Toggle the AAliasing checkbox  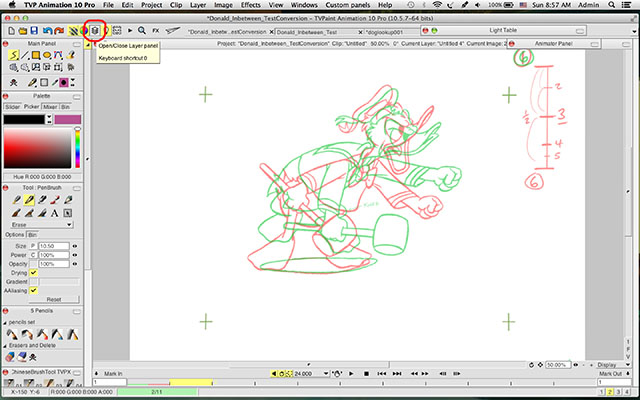click(34, 291)
